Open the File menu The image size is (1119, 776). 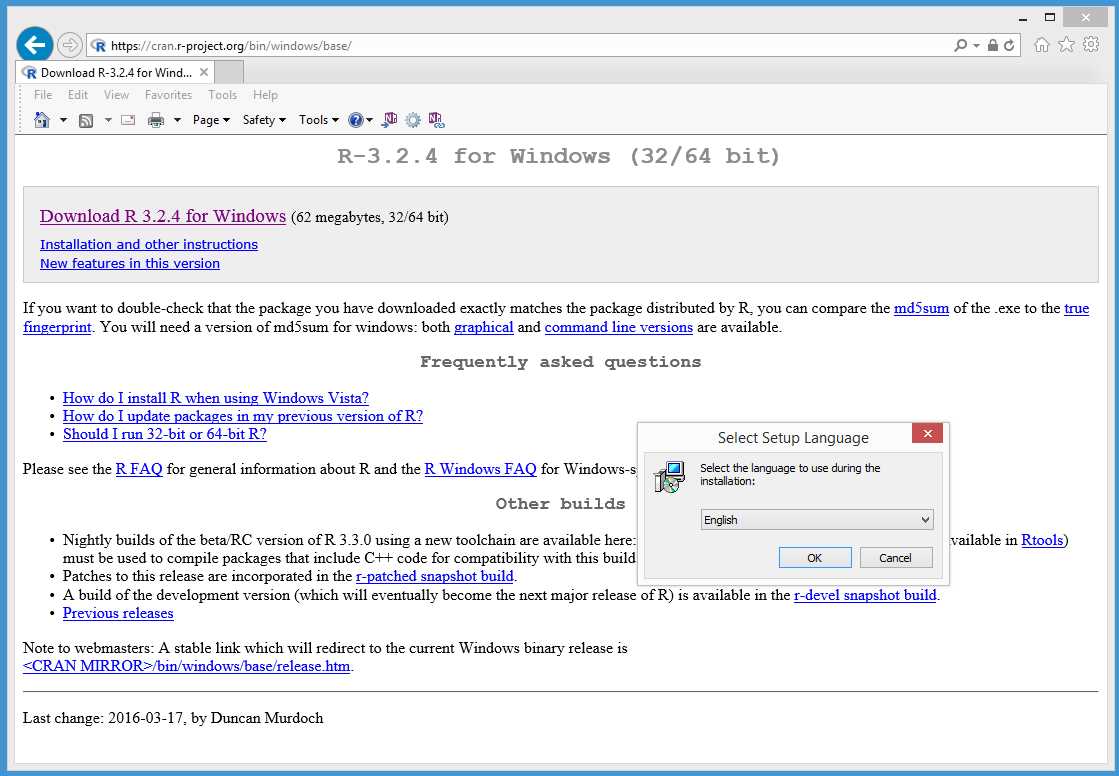click(x=43, y=95)
